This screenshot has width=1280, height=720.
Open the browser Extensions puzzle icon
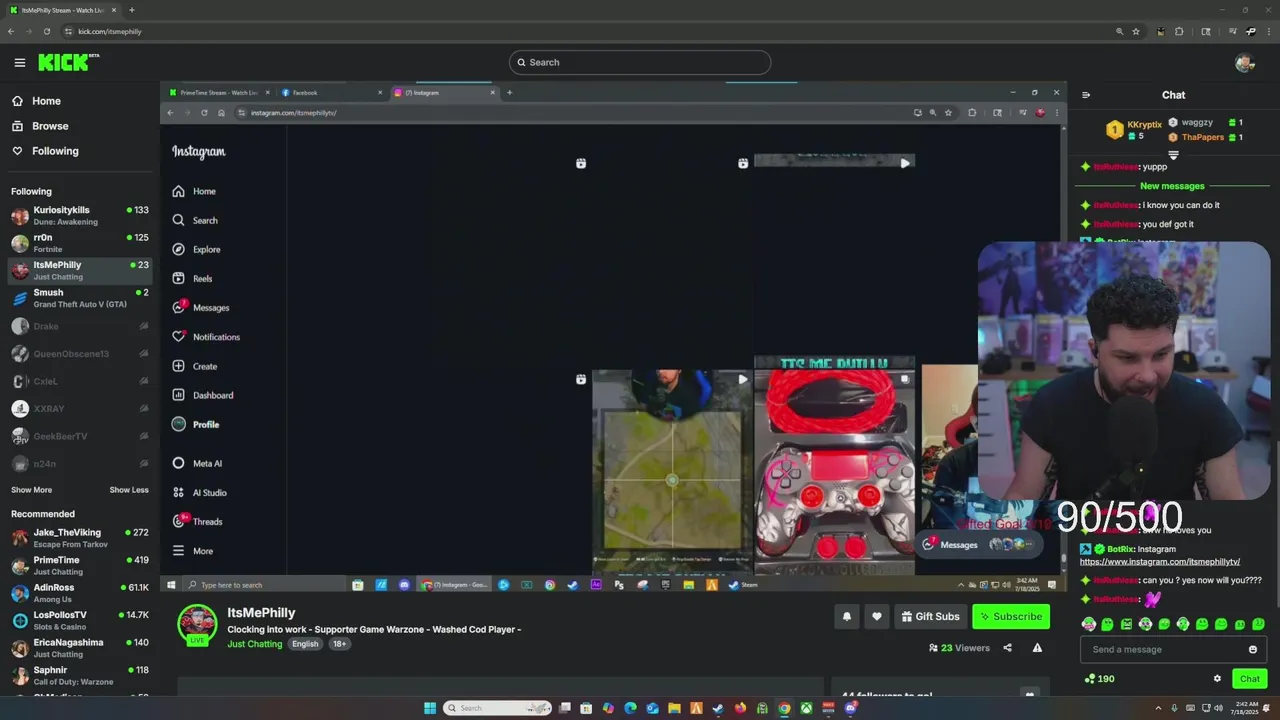(1179, 31)
